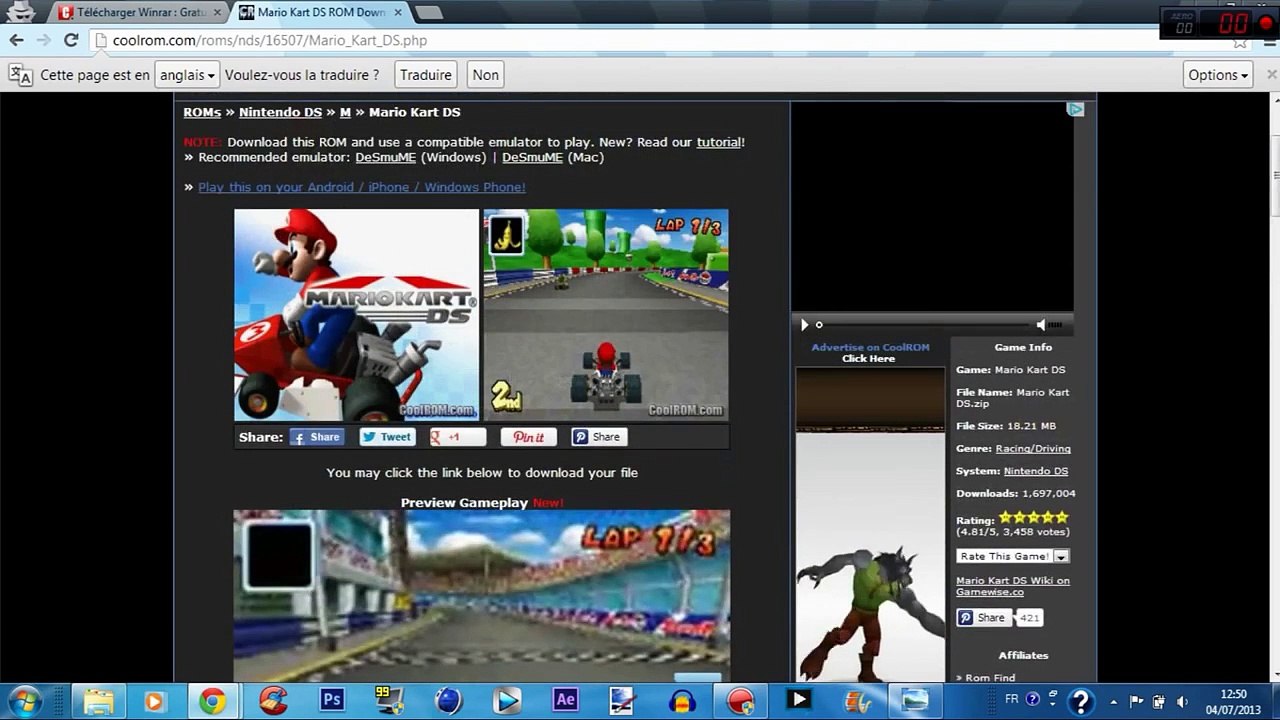Click the sidebar video seek bar
The image size is (1280, 720).
(x=924, y=324)
